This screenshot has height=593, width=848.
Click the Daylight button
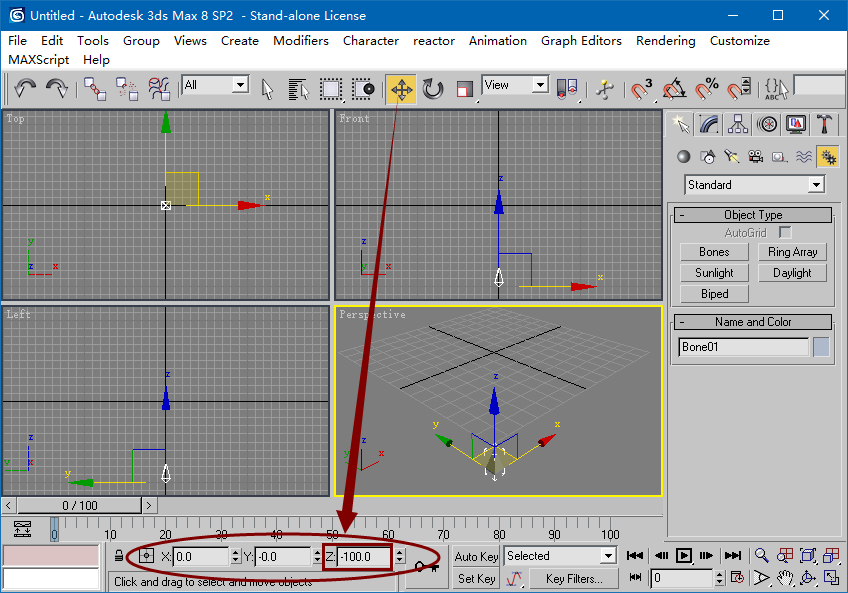coord(792,273)
